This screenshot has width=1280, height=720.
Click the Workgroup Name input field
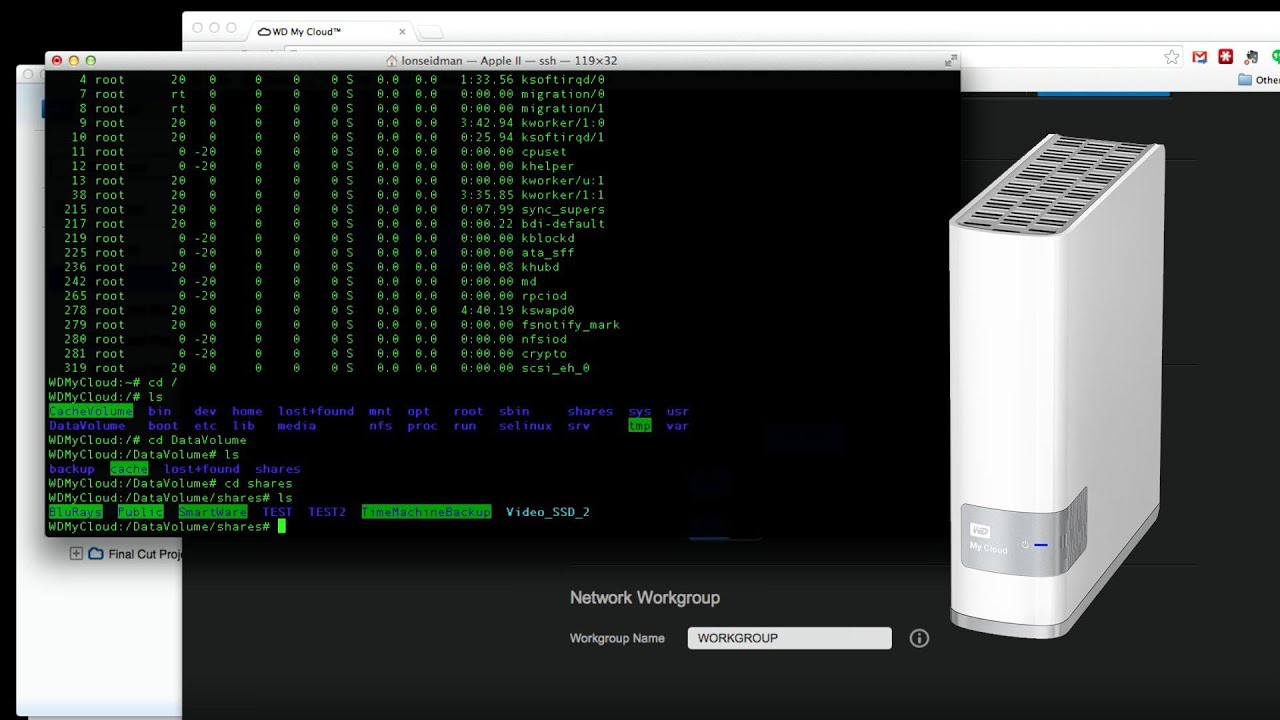tap(789, 638)
